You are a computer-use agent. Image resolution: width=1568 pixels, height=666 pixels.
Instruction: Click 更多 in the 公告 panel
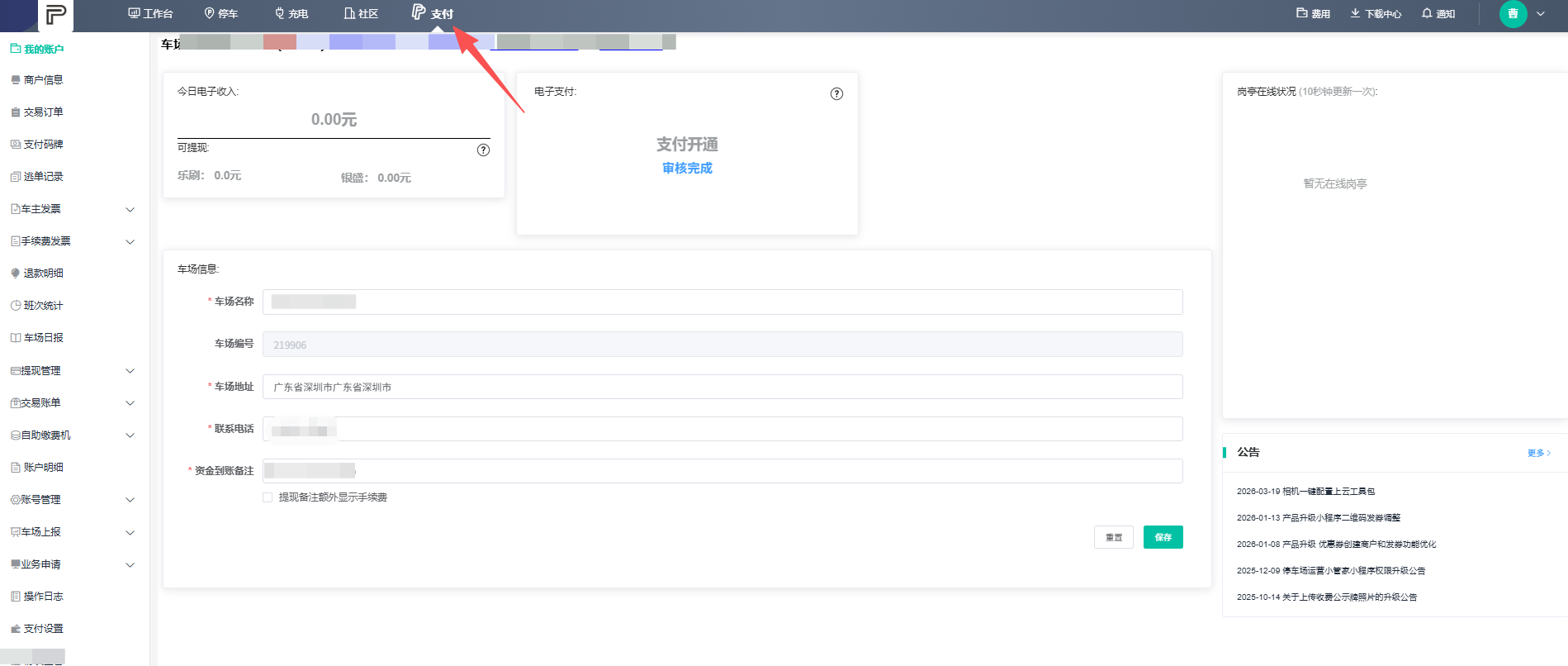[x=1539, y=453]
